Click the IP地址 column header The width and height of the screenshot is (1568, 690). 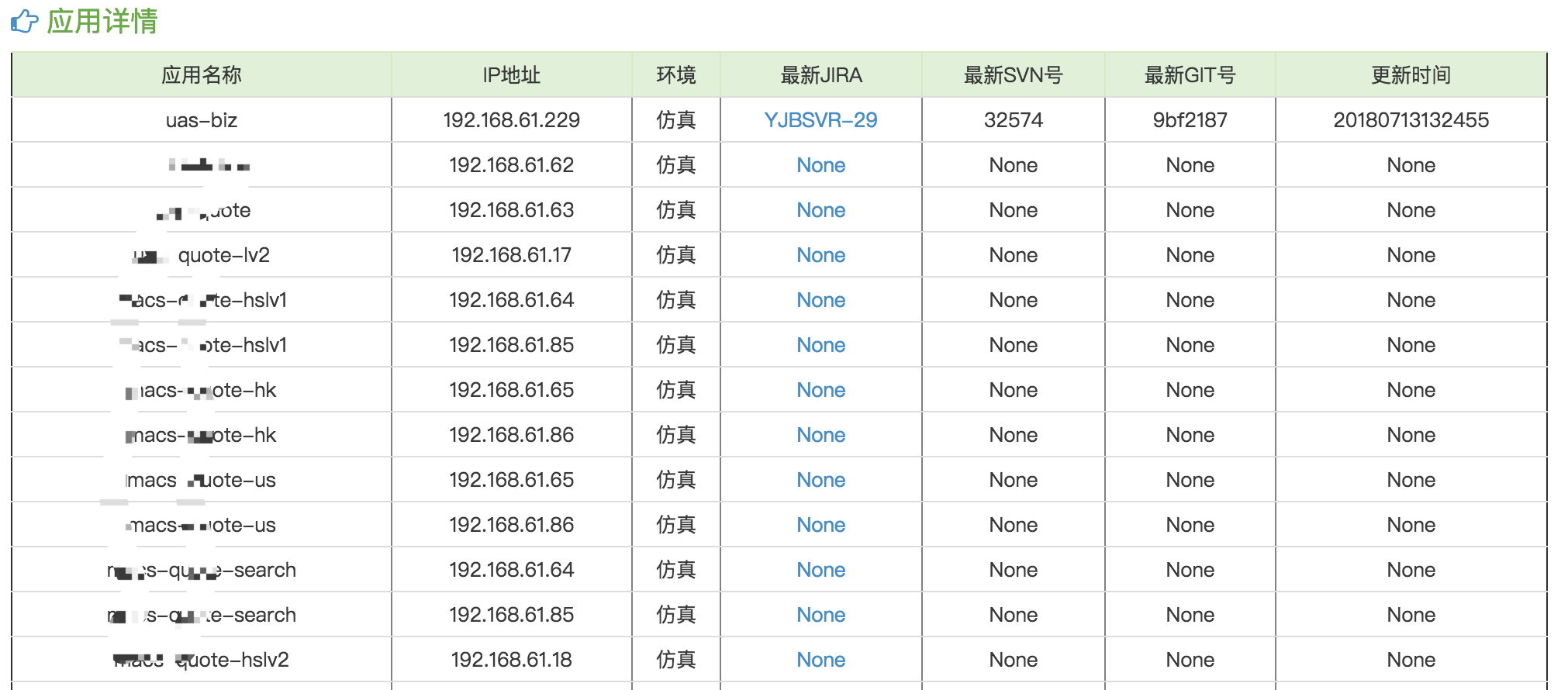[x=511, y=75]
